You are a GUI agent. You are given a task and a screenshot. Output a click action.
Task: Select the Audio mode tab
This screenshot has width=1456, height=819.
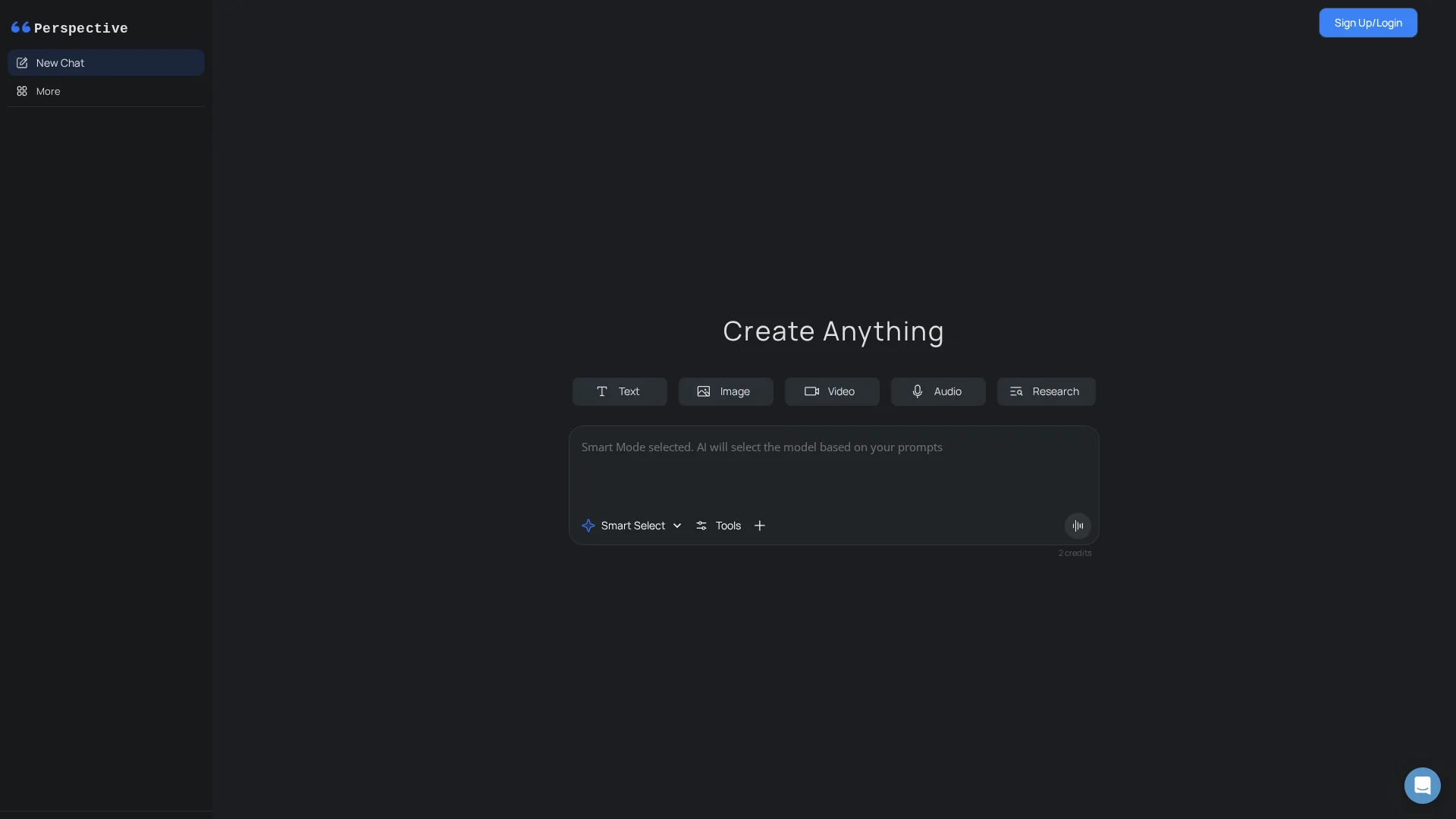tap(938, 391)
